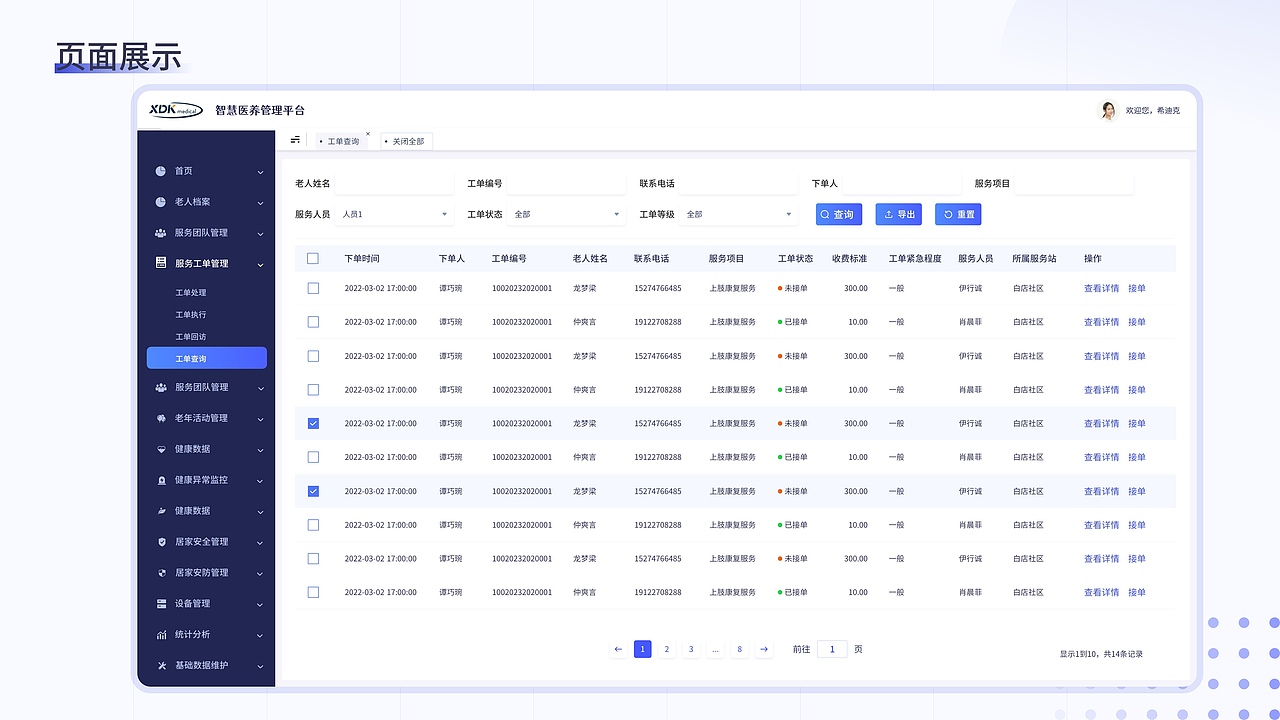Open 工单执行 in the sidebar submenu
This screenshot has width=1280, height=720.
191,315
